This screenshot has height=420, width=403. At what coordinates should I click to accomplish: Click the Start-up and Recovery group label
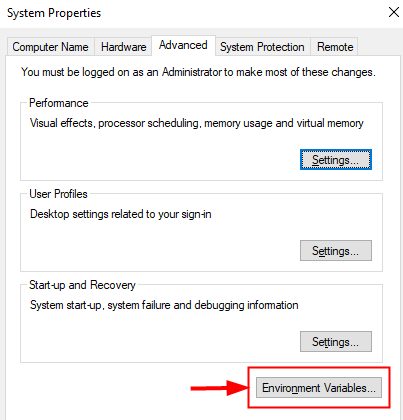pyautogui.click(x=82, y=285)
